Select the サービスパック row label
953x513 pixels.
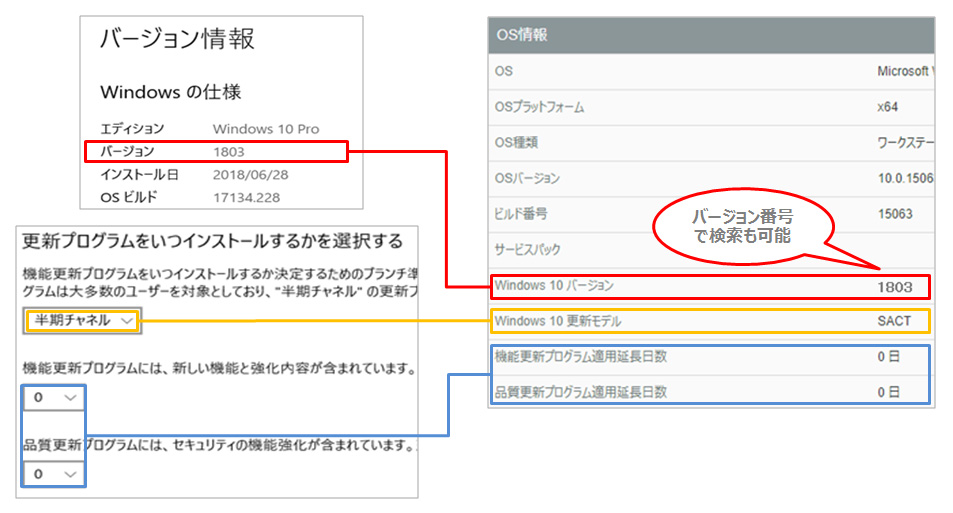coord(527,249)
